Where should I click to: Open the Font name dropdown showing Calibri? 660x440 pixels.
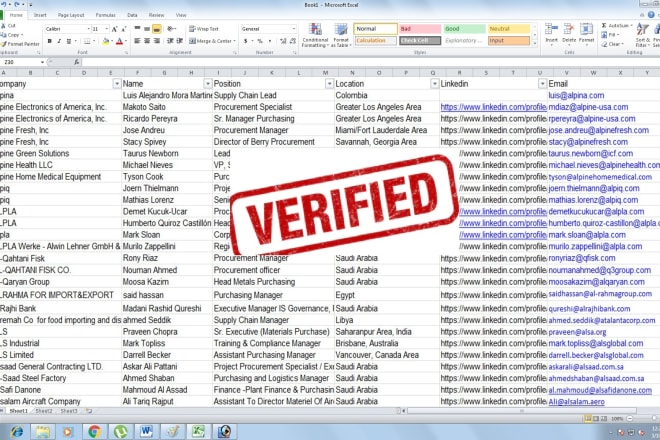[x=89, y=29]
